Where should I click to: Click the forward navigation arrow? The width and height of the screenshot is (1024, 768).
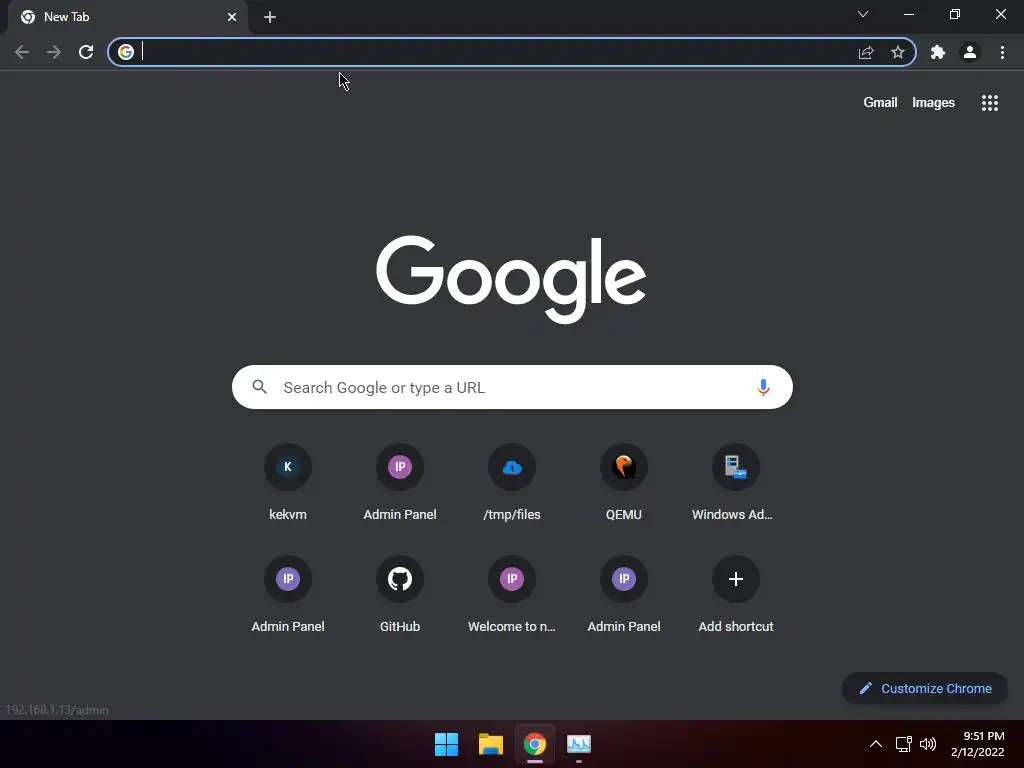click(54, 52)
